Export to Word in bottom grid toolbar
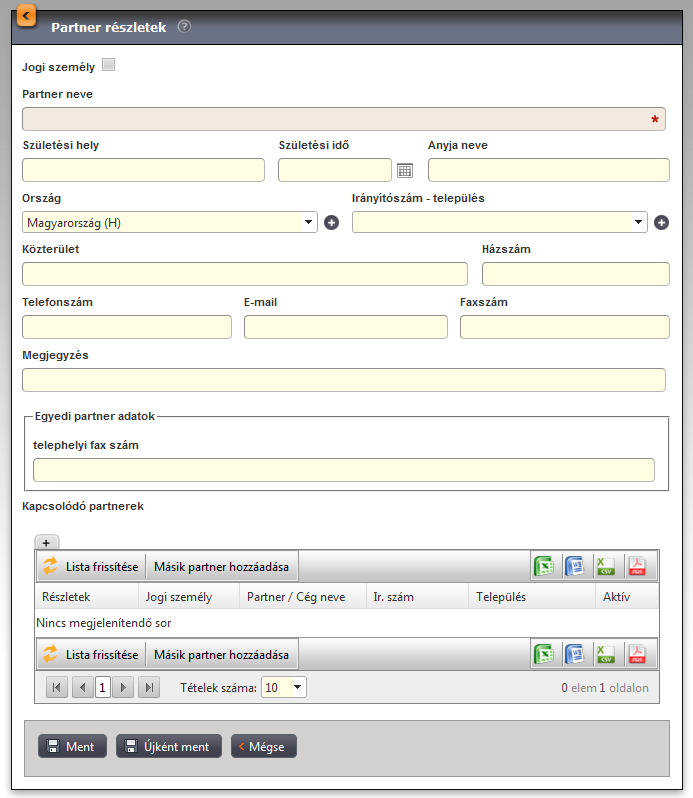 point(575,654)
